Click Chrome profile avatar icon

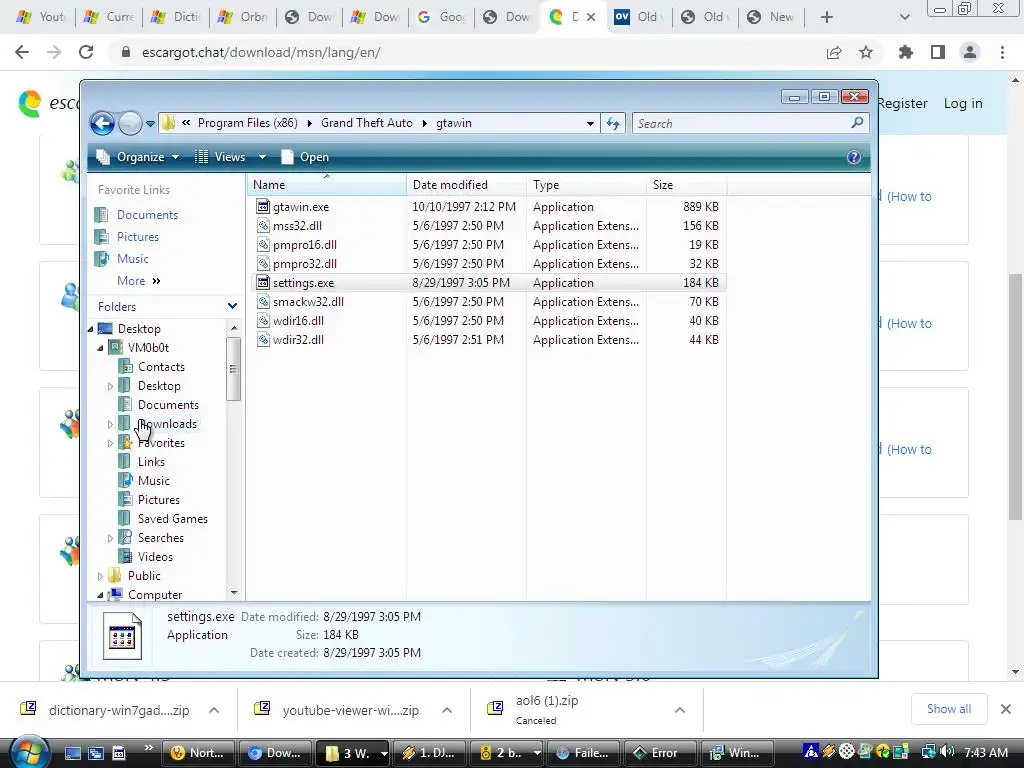pos(970,52)
